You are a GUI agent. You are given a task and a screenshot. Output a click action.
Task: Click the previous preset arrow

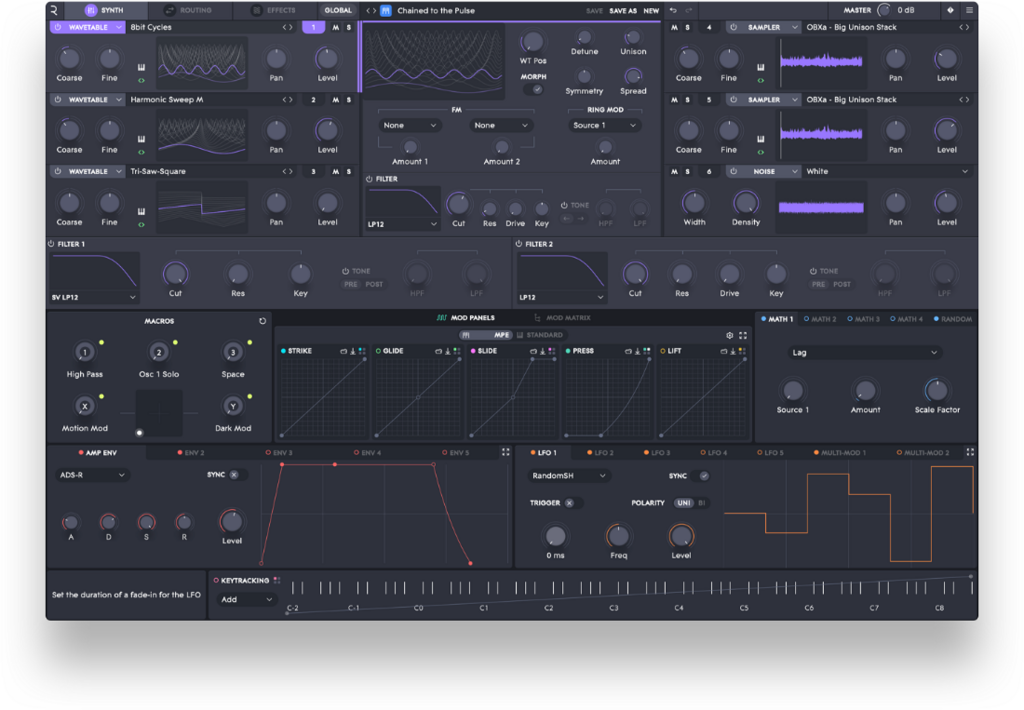[x=368, y=10]
